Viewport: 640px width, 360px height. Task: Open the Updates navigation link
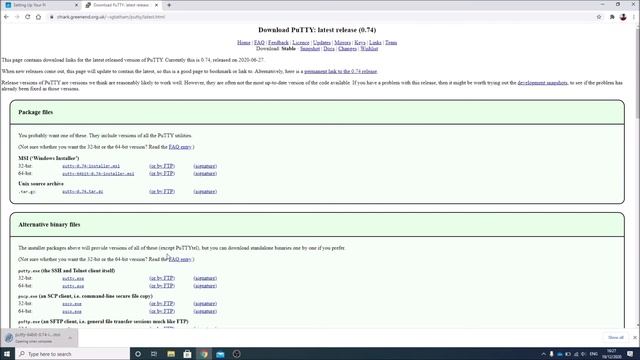(322, 42)
